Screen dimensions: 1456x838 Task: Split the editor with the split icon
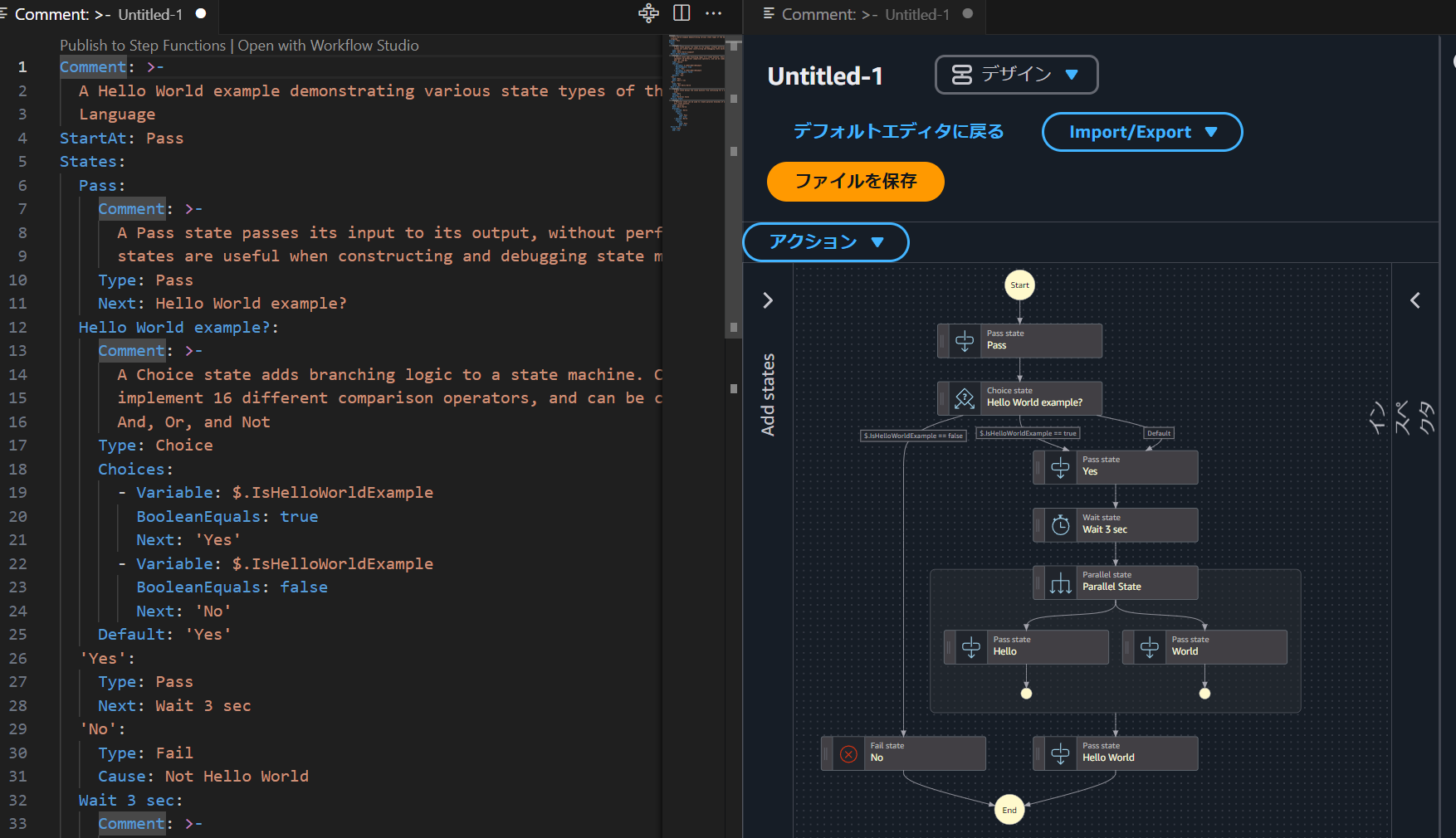[682, 13]
